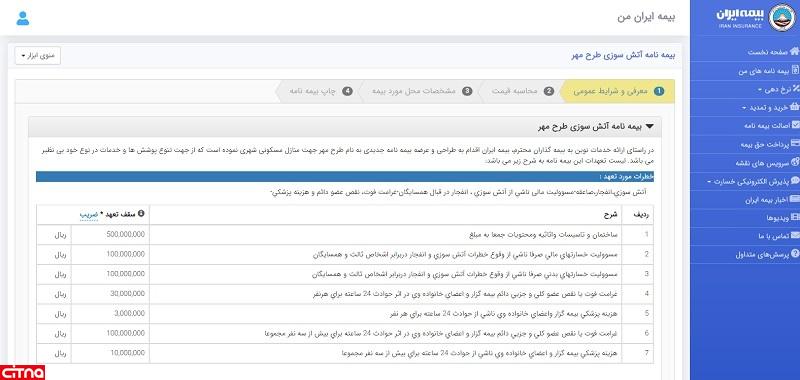Open اخبار بیمه ایران link
Viewport: 800px width, 380px height.
click(x=766, y=199)
